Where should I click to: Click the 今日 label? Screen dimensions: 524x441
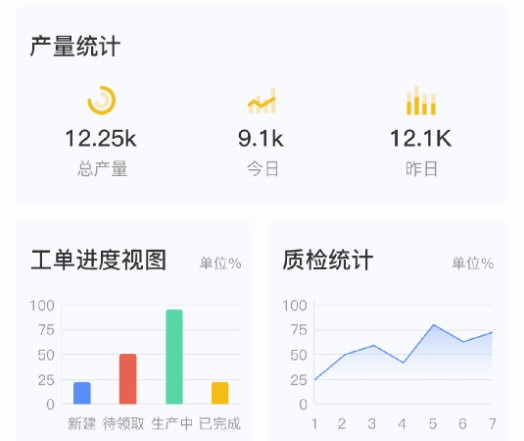(263, 168)
